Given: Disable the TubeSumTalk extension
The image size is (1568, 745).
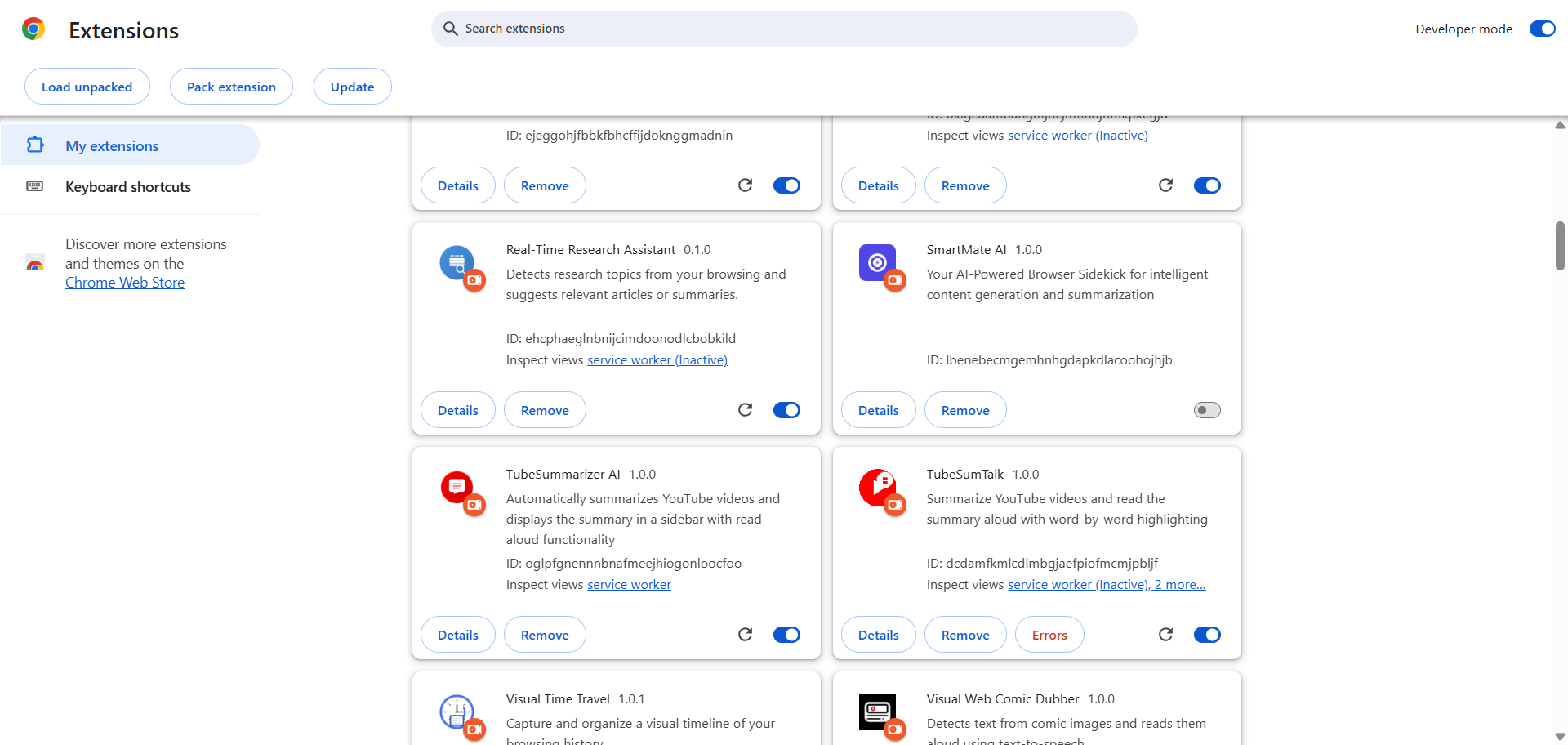Looking at the screenshot, I should click(x=1207, y=635).
